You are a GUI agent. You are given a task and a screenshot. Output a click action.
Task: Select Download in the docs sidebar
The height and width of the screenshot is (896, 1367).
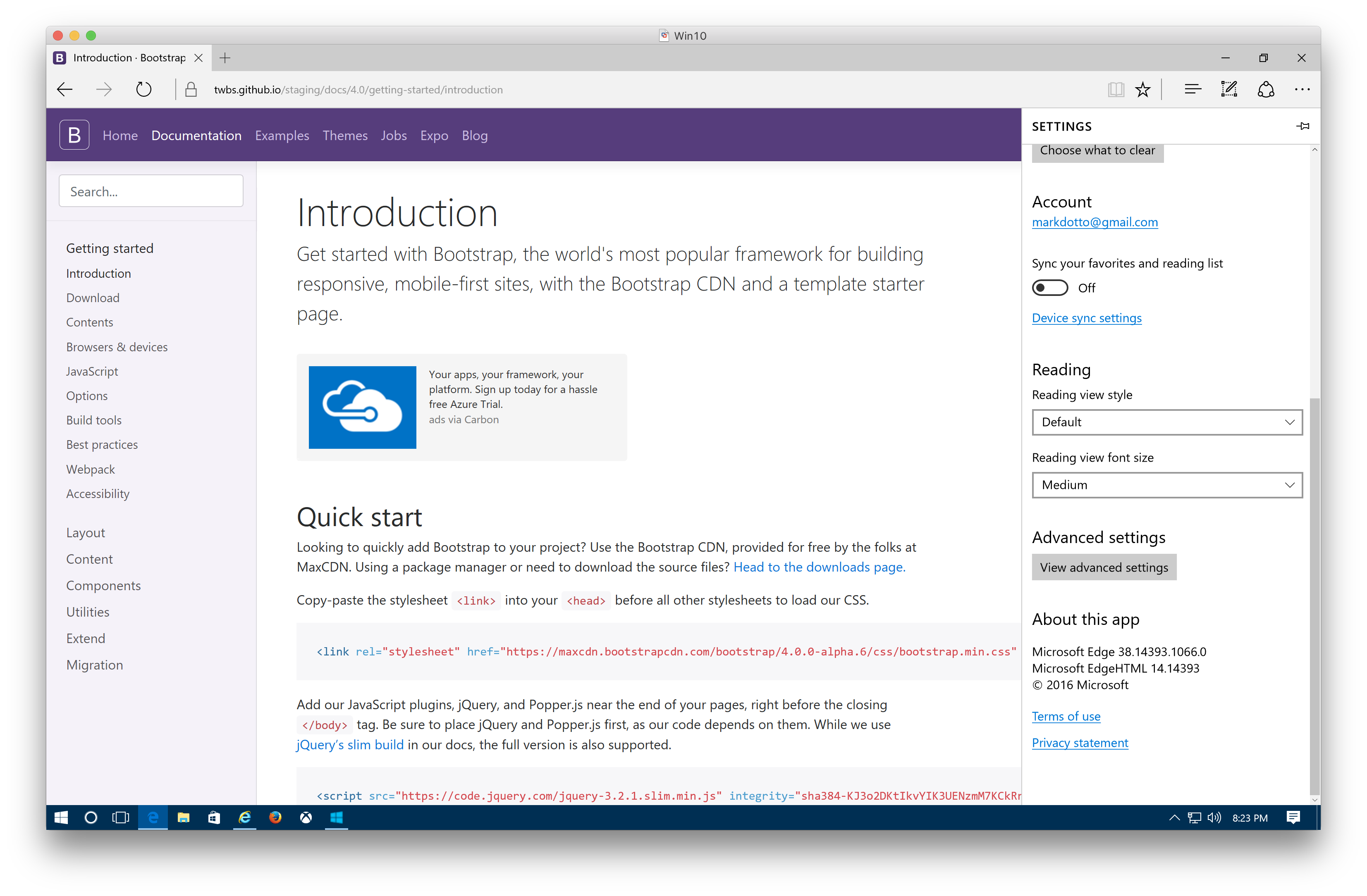pos(93,298)
